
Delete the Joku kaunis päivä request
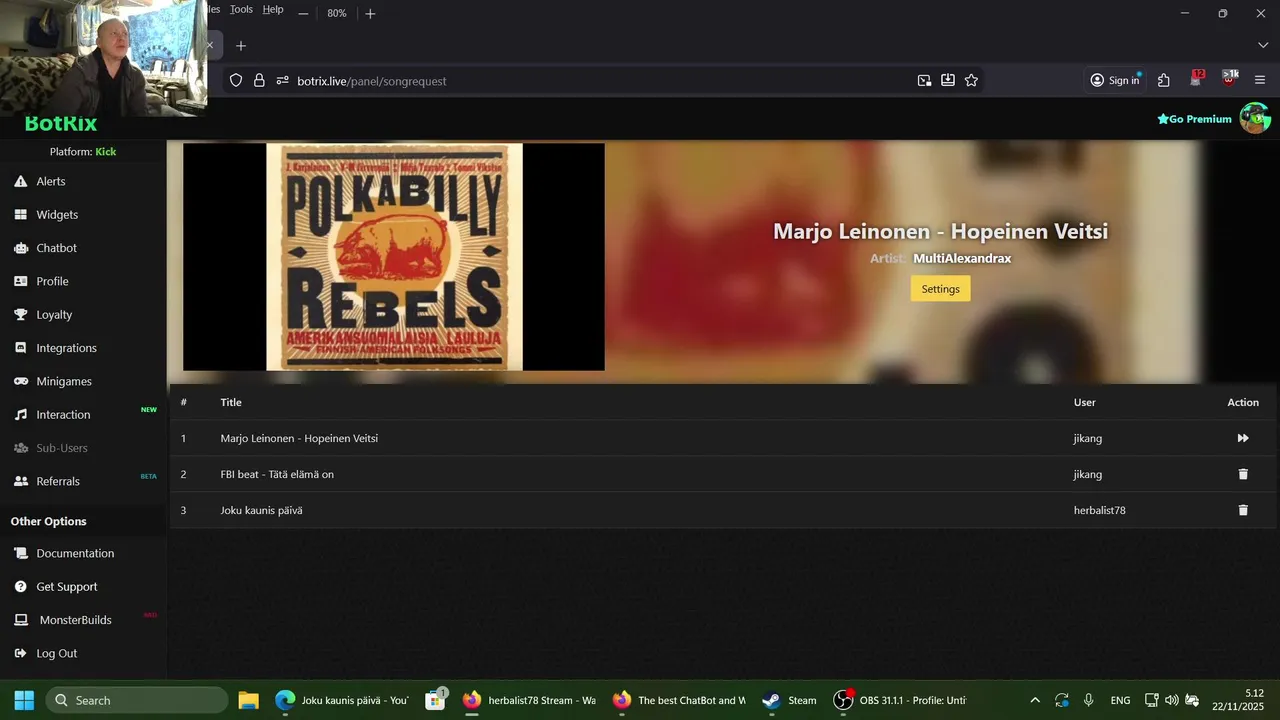[x=1243, y=510]
